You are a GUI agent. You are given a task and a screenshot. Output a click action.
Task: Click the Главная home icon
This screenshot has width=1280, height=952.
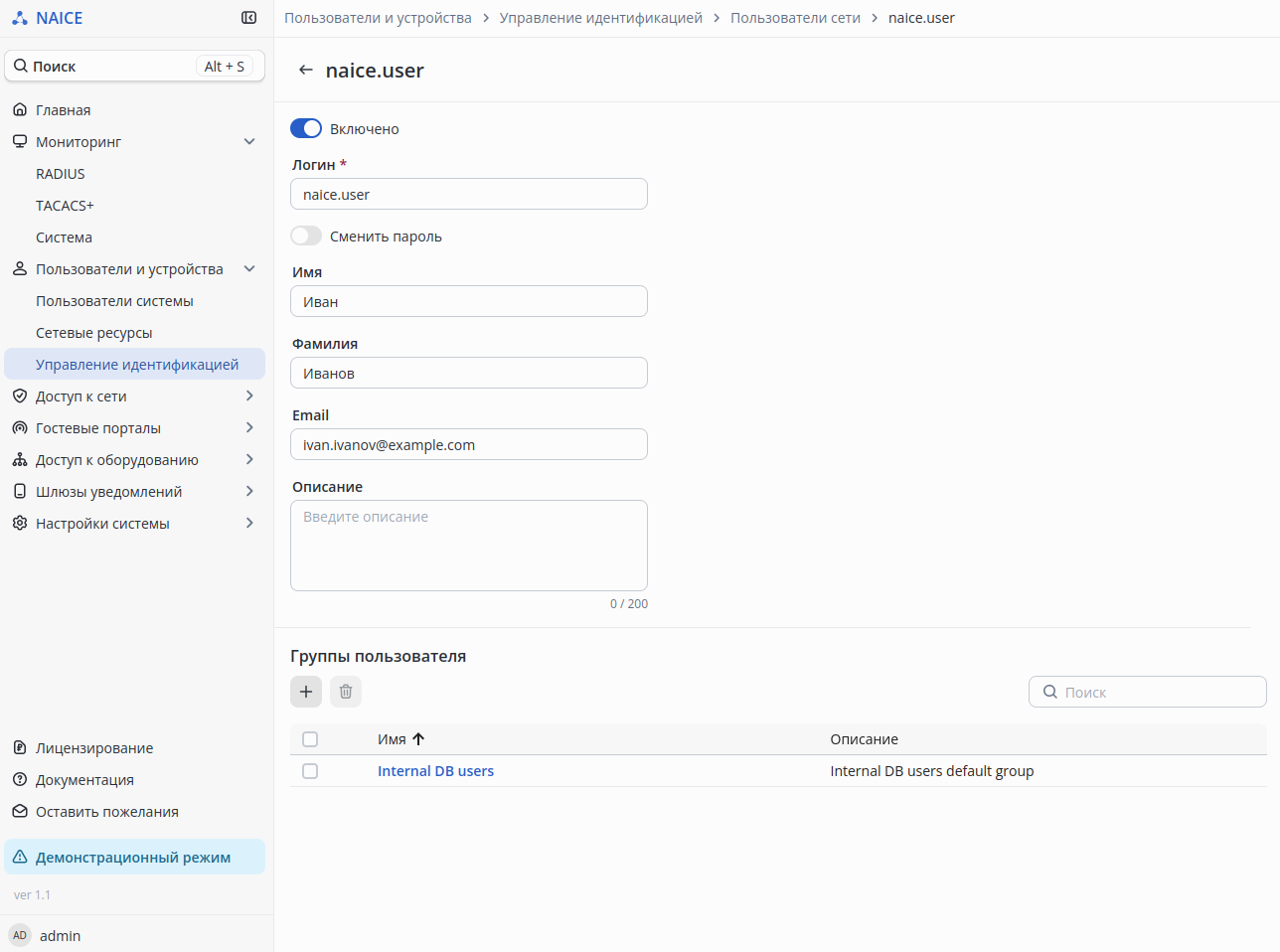pos(20,110)
